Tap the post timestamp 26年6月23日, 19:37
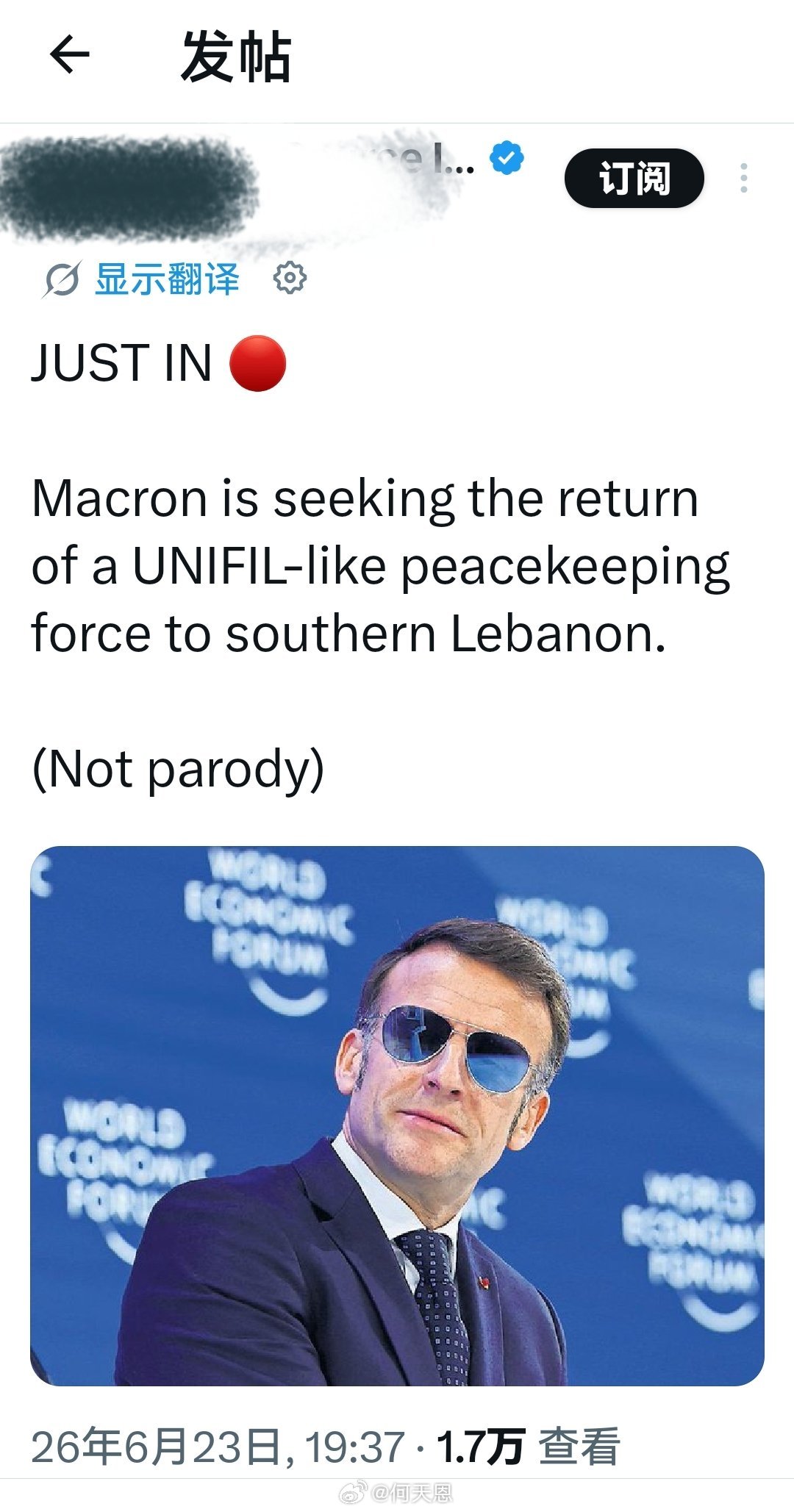This screenshot has height=1512, width=794. [218, 1447]
